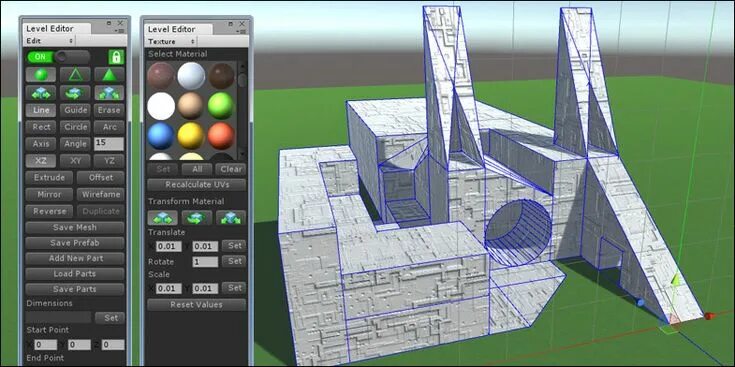Pick the flat white material sphere
The width and height of the screenshot is (735, 367).
(x=161, y=105)
